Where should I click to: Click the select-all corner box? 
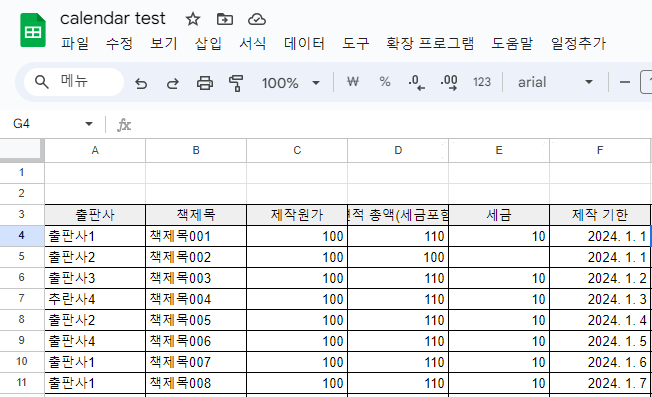pos(22,150)
